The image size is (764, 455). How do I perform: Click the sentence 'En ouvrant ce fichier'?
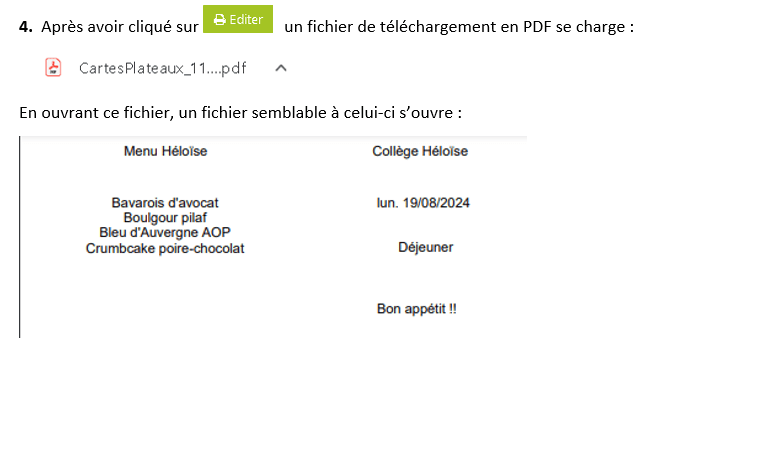[x=96, y=113]
